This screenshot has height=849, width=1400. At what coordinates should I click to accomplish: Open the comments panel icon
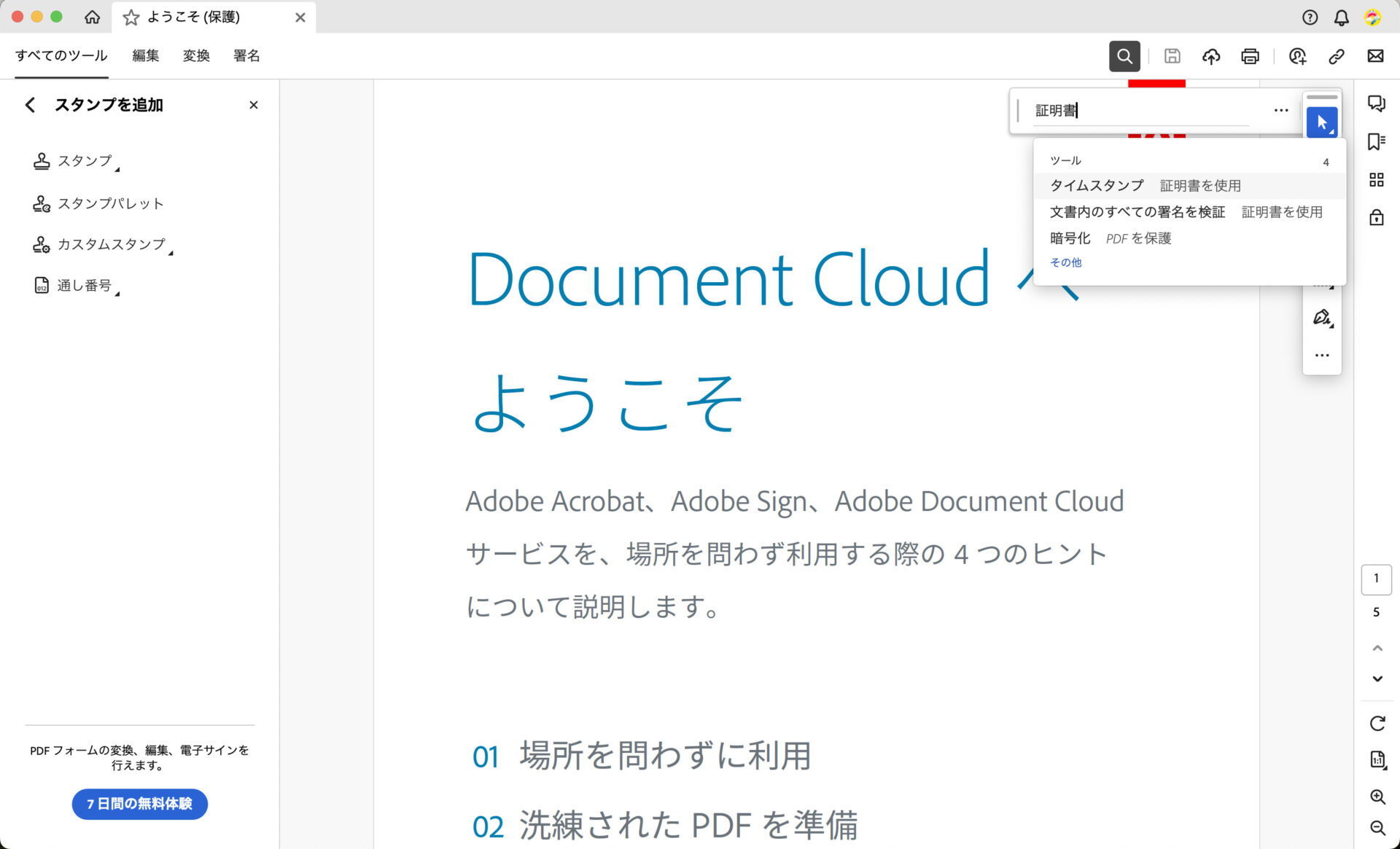click(1376, 103)
